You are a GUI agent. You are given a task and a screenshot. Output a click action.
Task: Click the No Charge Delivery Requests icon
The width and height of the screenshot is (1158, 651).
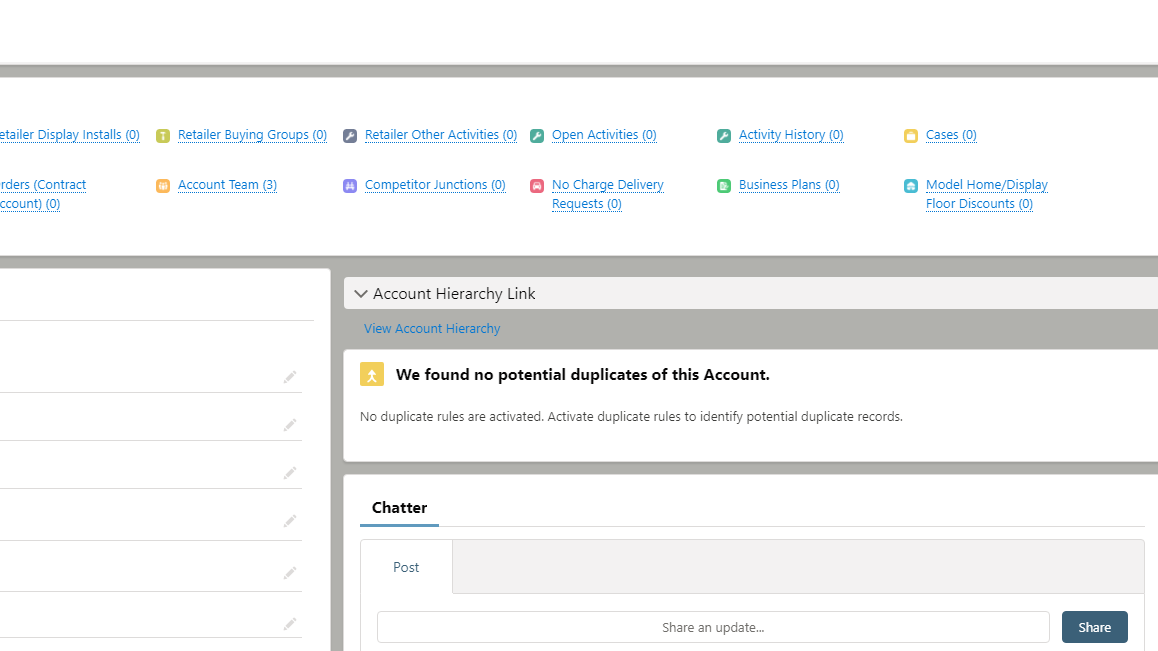tap(537, 186)
